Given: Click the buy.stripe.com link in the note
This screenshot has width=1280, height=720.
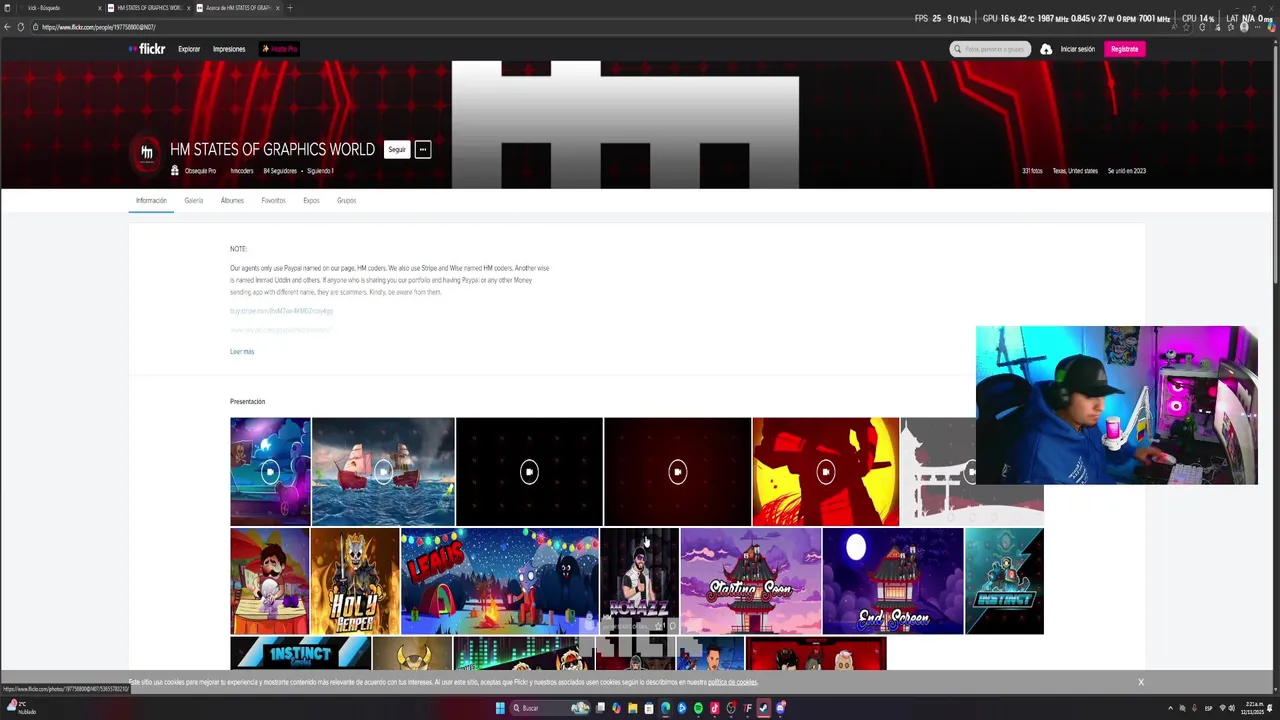Looking at the screenshot, I should (x=281, y=311).
